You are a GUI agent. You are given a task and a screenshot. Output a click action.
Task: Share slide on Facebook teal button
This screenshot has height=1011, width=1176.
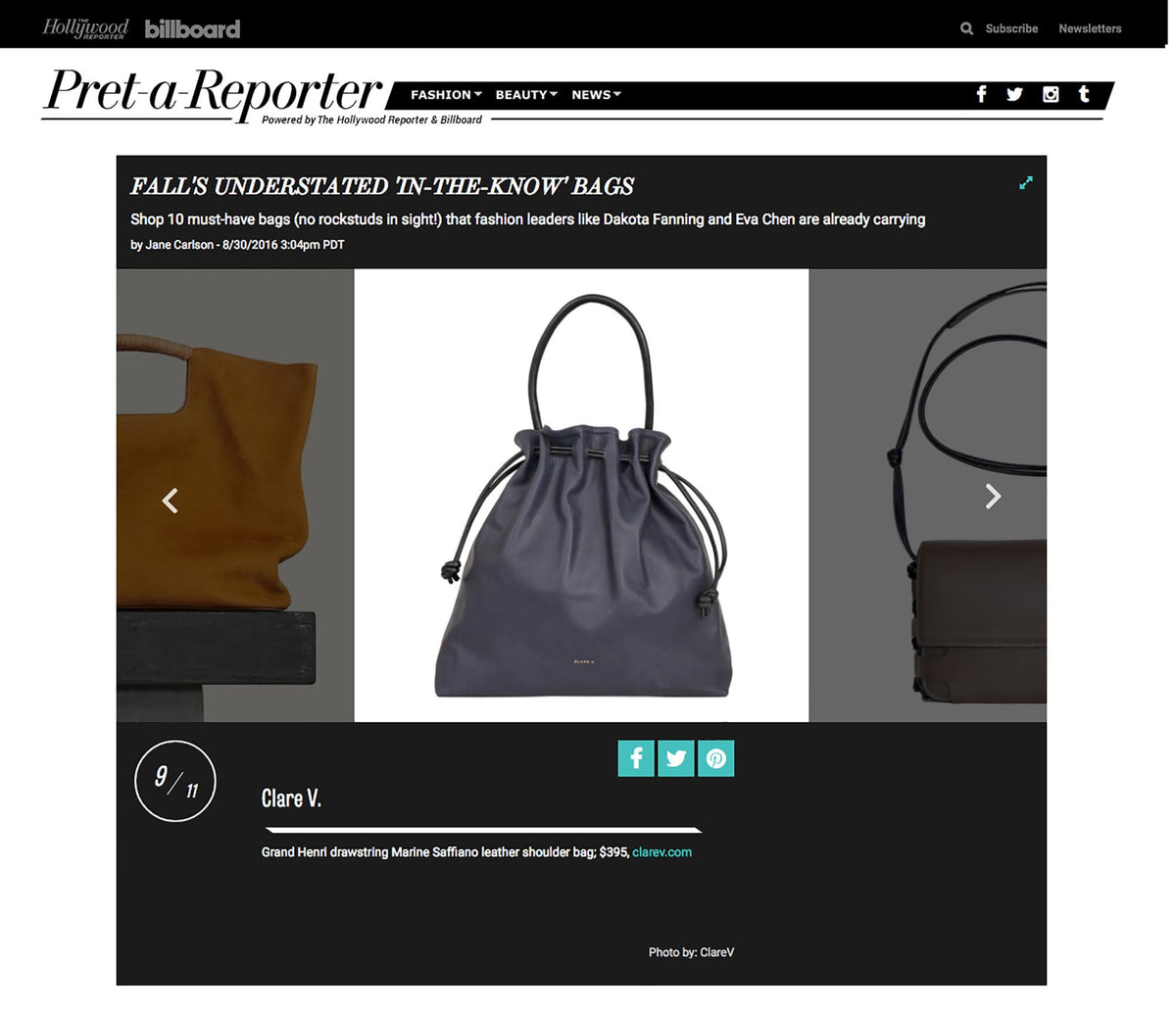636,758
